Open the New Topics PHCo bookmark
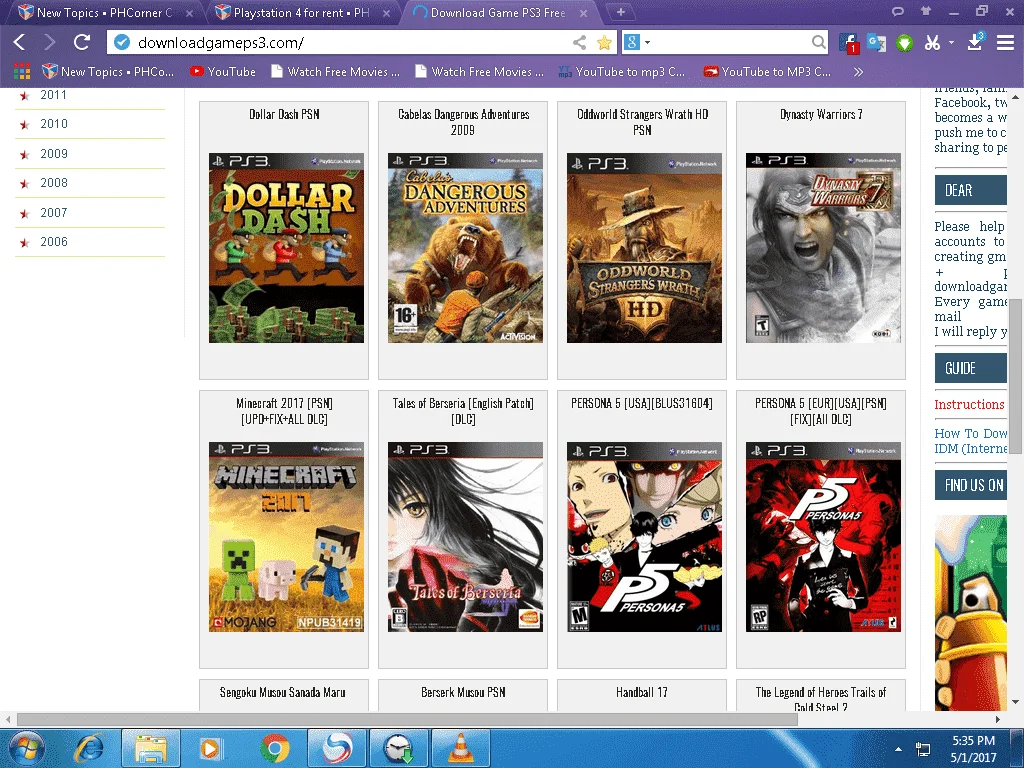Viewport: 1024px width, 768px height. (x=108, y=71)
